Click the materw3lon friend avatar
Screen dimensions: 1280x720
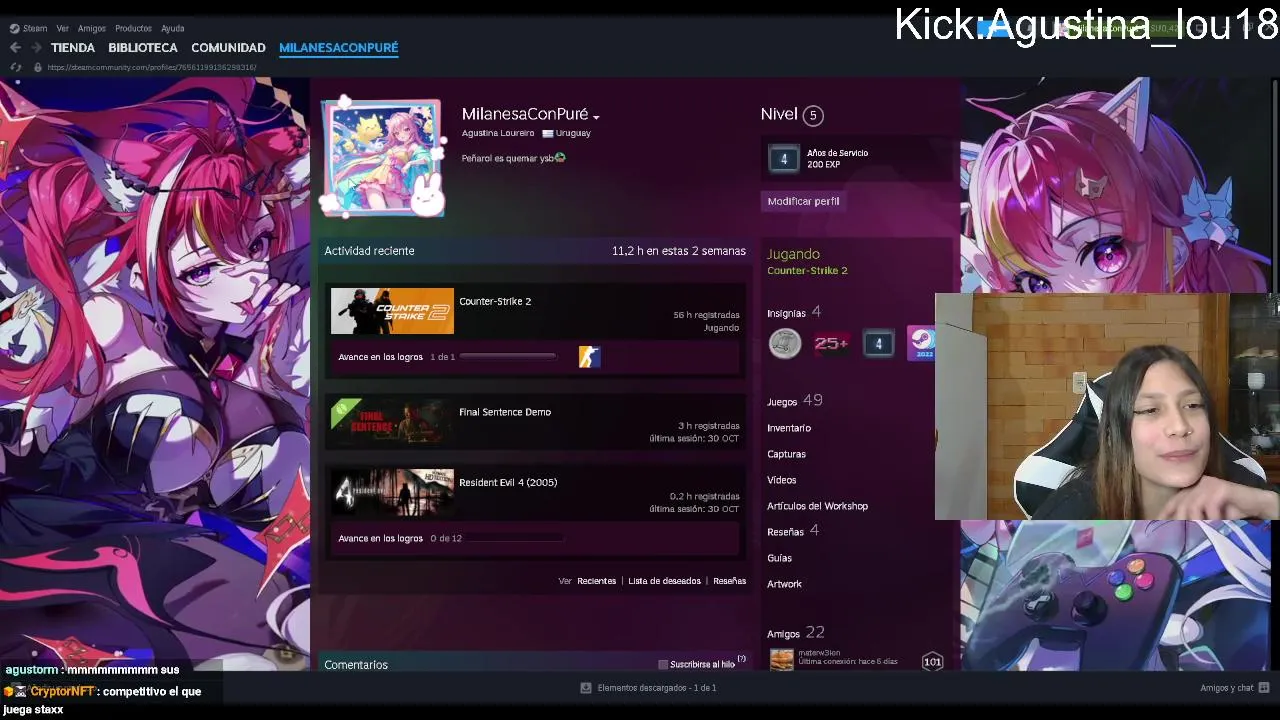pyautogui.click(x=782, y=659)
